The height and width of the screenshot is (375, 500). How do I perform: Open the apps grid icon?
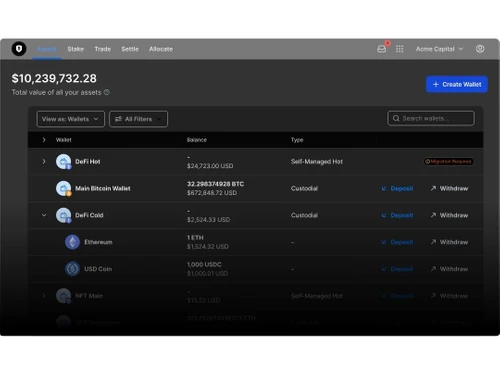pyautogui.click(x=400, y=49)
